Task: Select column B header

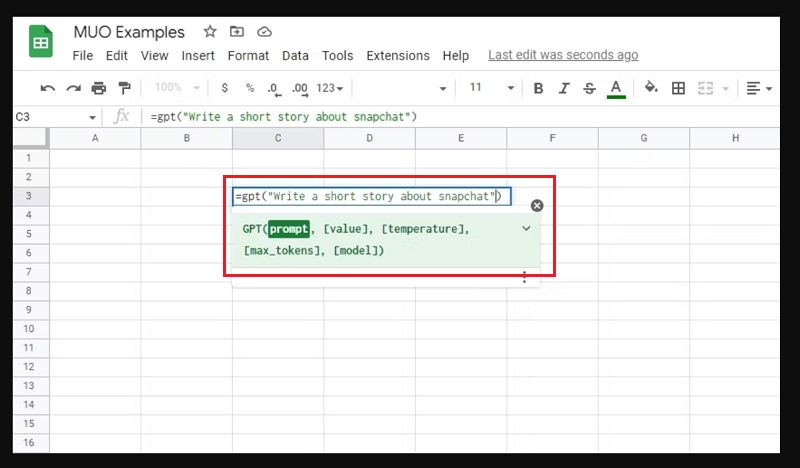Action: click(x=187, y=138)
